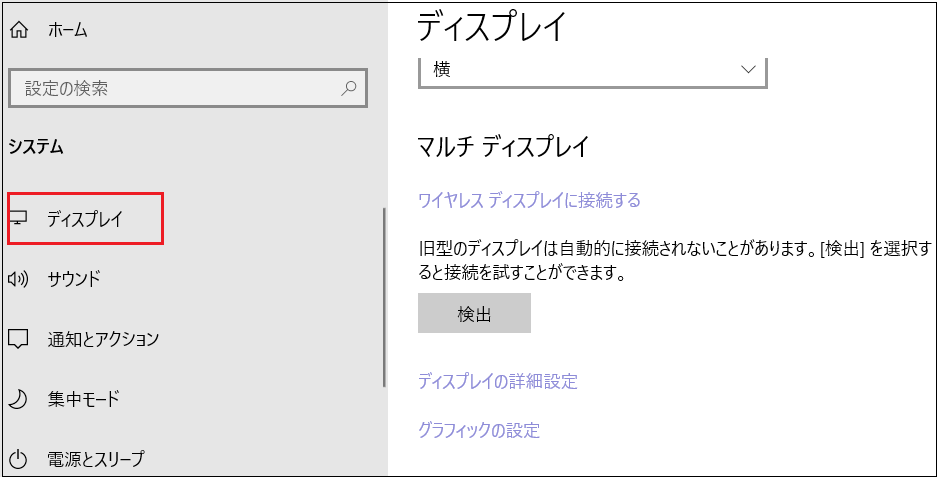
Task: Click into the 設定の検索 field
Action: pyautogui.click(x=170, y=88)
